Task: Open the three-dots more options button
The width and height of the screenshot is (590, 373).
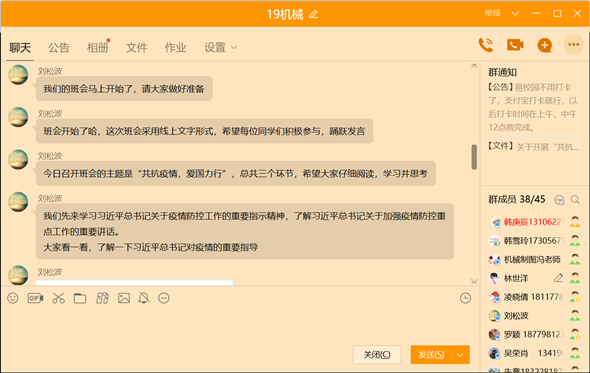Action: pyautogui.click(x=573, y=45)
